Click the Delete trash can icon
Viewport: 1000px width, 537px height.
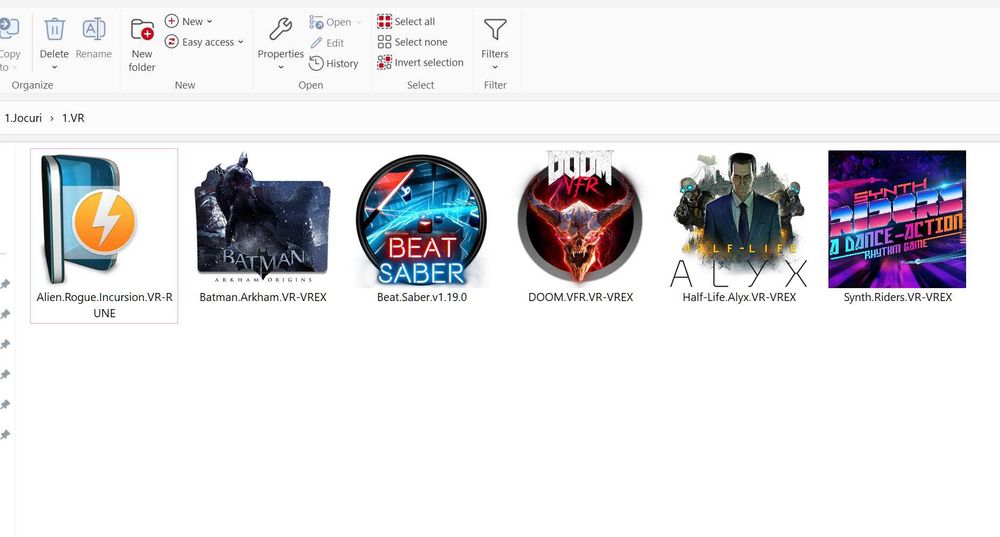click(x=54, y=29)
